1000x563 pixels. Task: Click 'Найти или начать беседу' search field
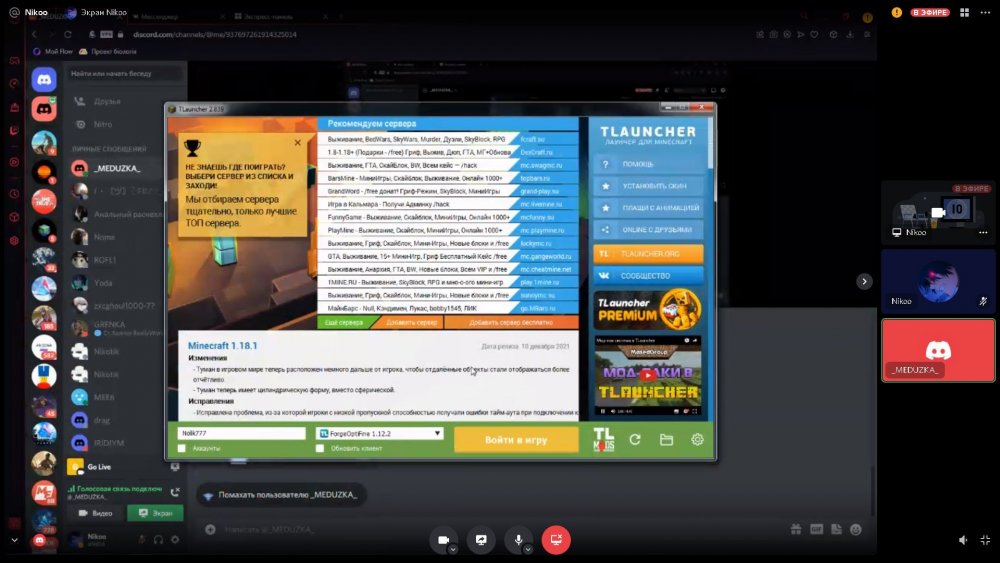tap(125, 74)
